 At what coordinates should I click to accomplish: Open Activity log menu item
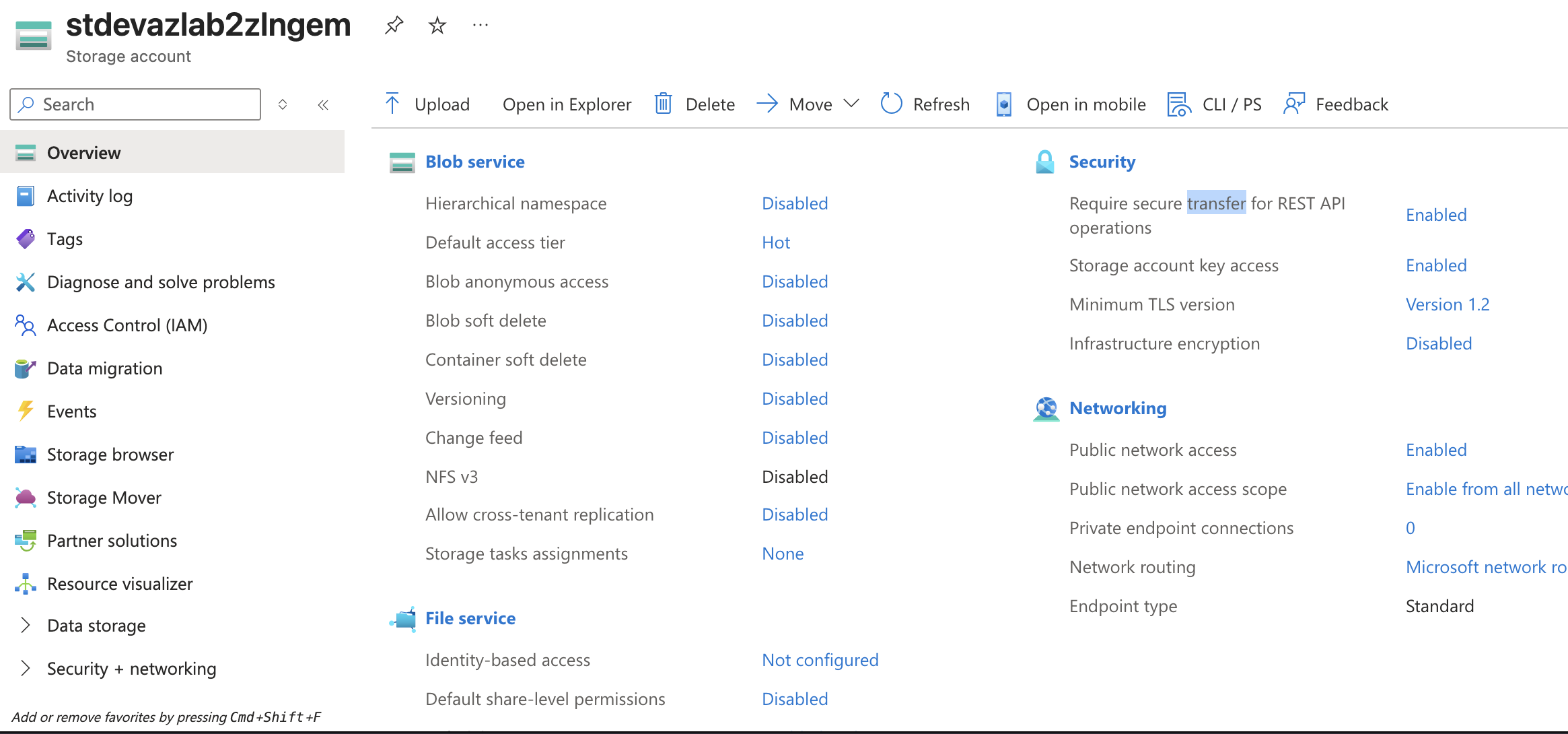pos(90,196)
